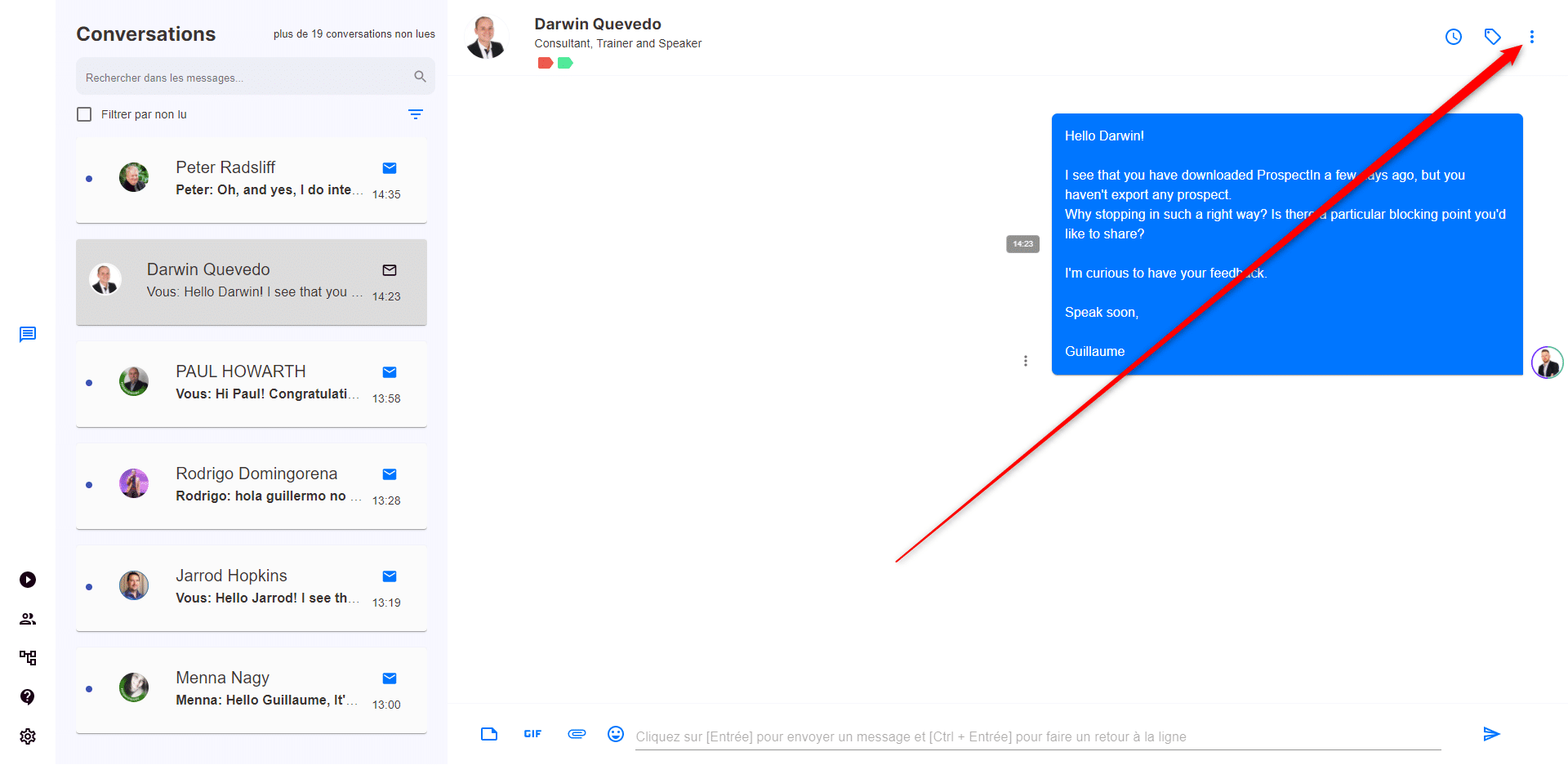Screen dimensions: 1568x765
Task: Click the attachment paperclip icon
Action: click(577, 734)
